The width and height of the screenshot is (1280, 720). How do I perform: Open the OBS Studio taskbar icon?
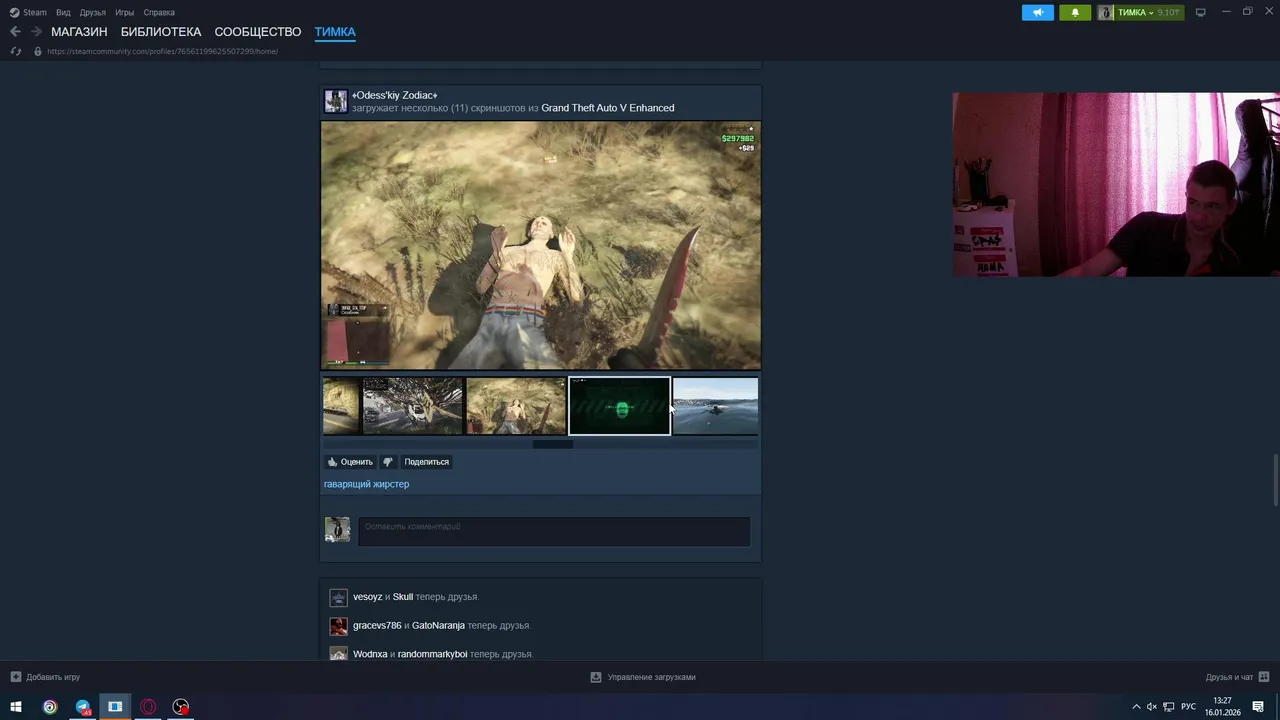point(181,707)
